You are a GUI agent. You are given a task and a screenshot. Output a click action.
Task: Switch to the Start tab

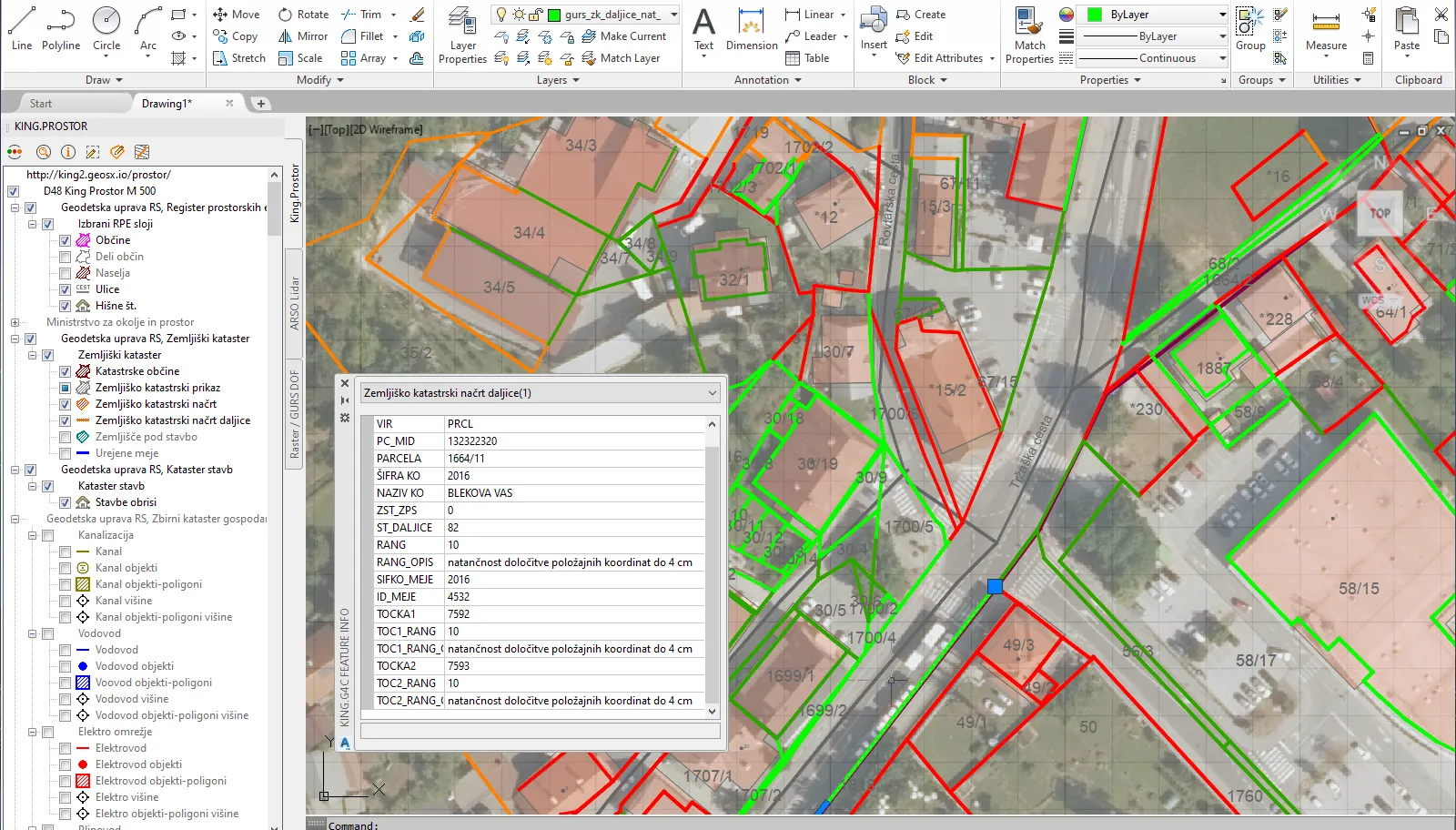point(41,104)
